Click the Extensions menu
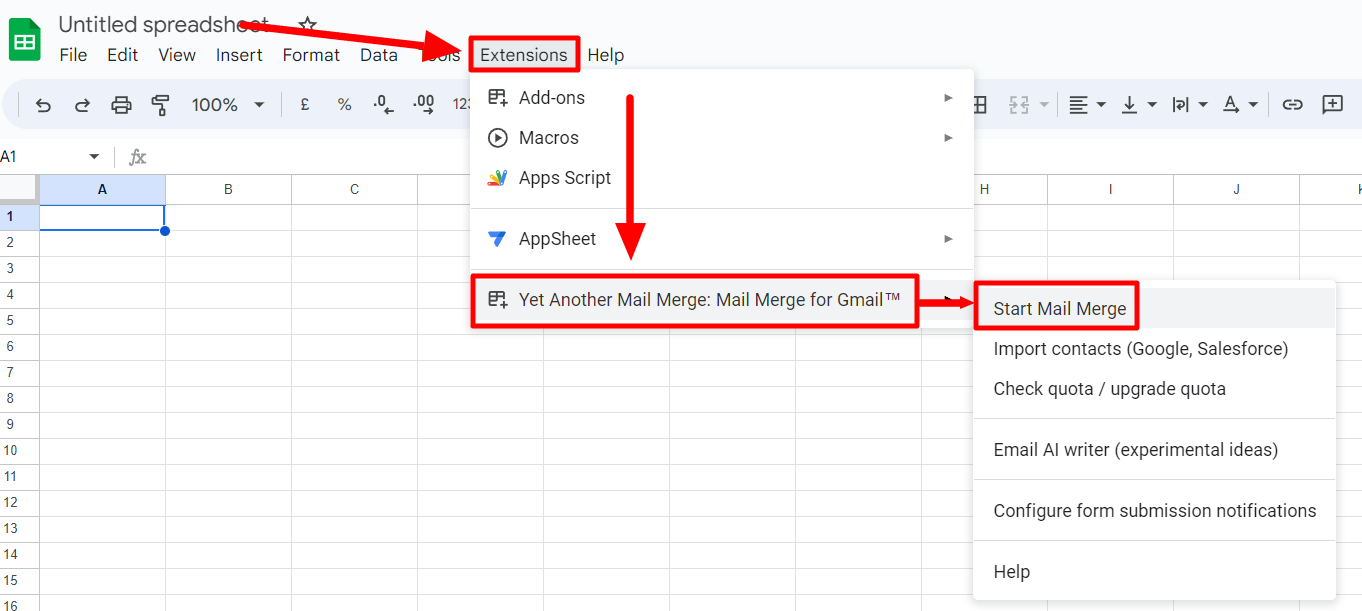The height and width of the screenshot is (611, 1362). (524, 55)
